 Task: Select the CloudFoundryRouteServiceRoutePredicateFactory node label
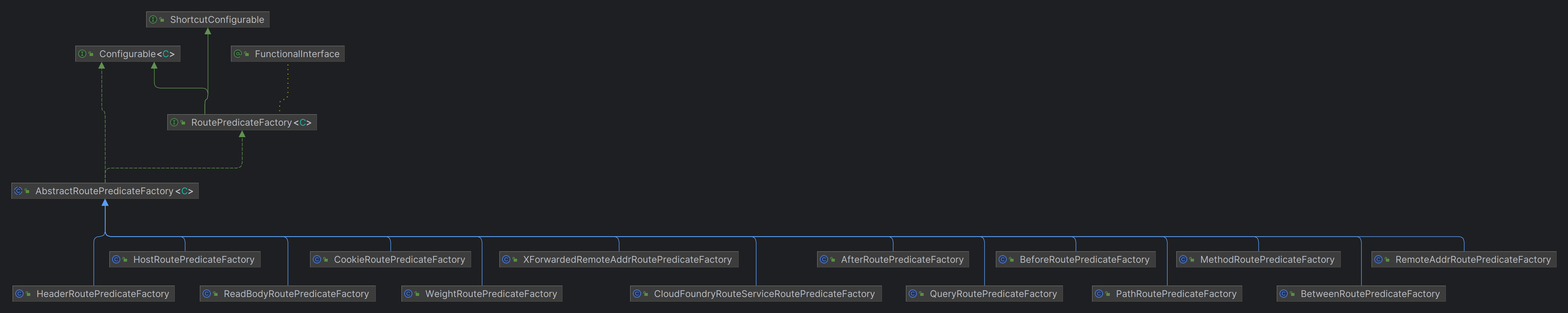point(765,294)
